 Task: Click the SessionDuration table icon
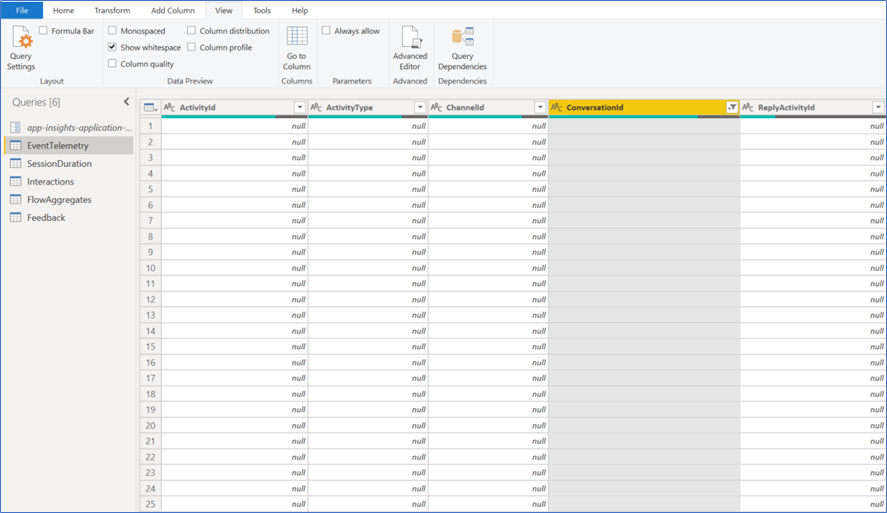tap(15, 163)
